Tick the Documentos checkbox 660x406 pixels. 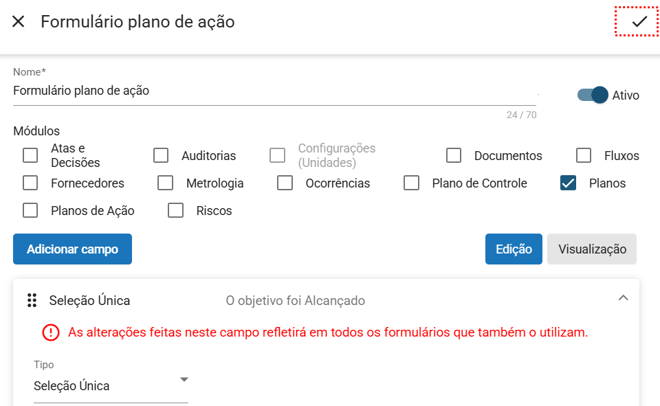point(454,156)
